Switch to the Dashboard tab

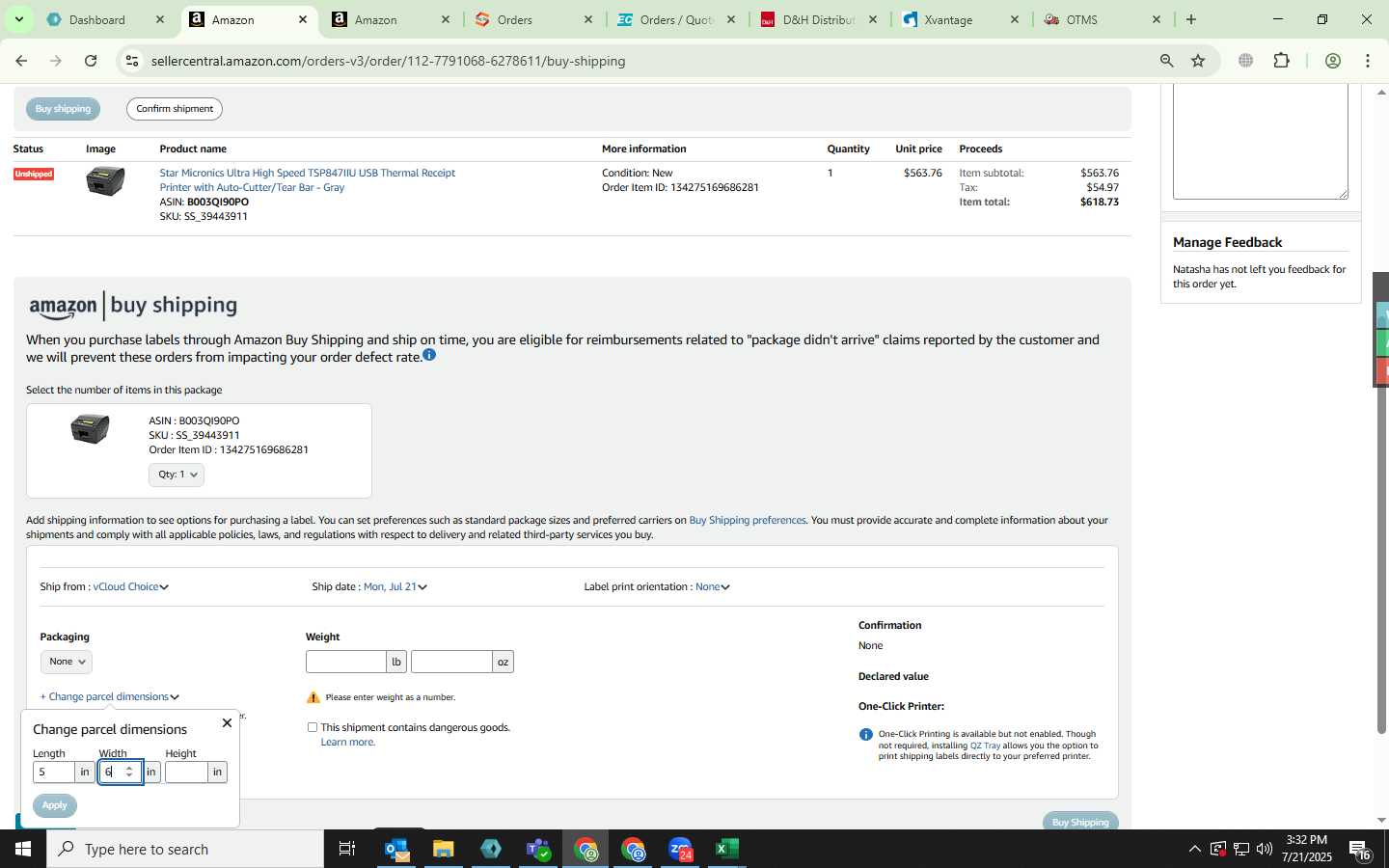tap(97, 19)
